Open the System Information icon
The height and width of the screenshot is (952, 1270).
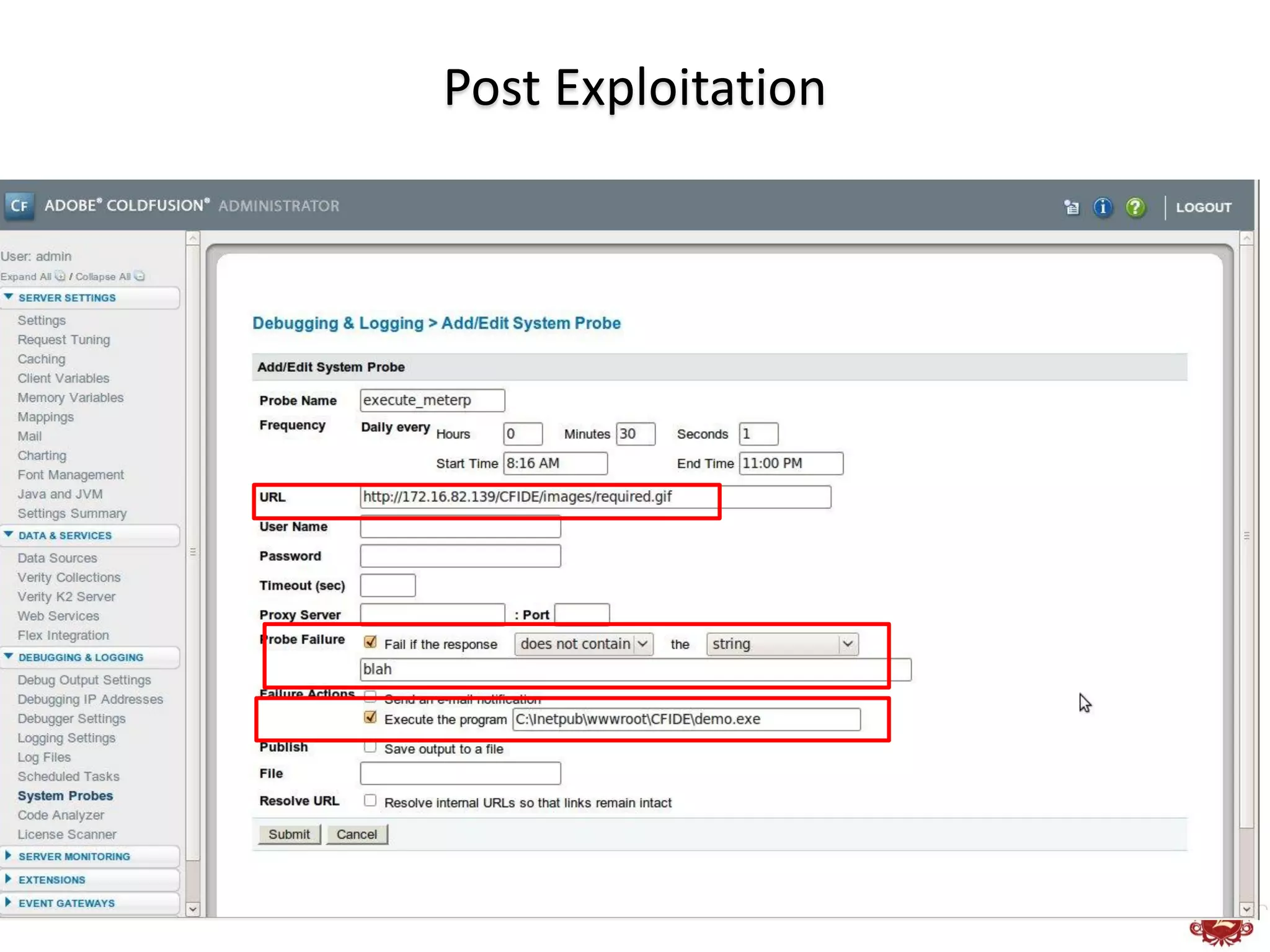[1103, 207]
